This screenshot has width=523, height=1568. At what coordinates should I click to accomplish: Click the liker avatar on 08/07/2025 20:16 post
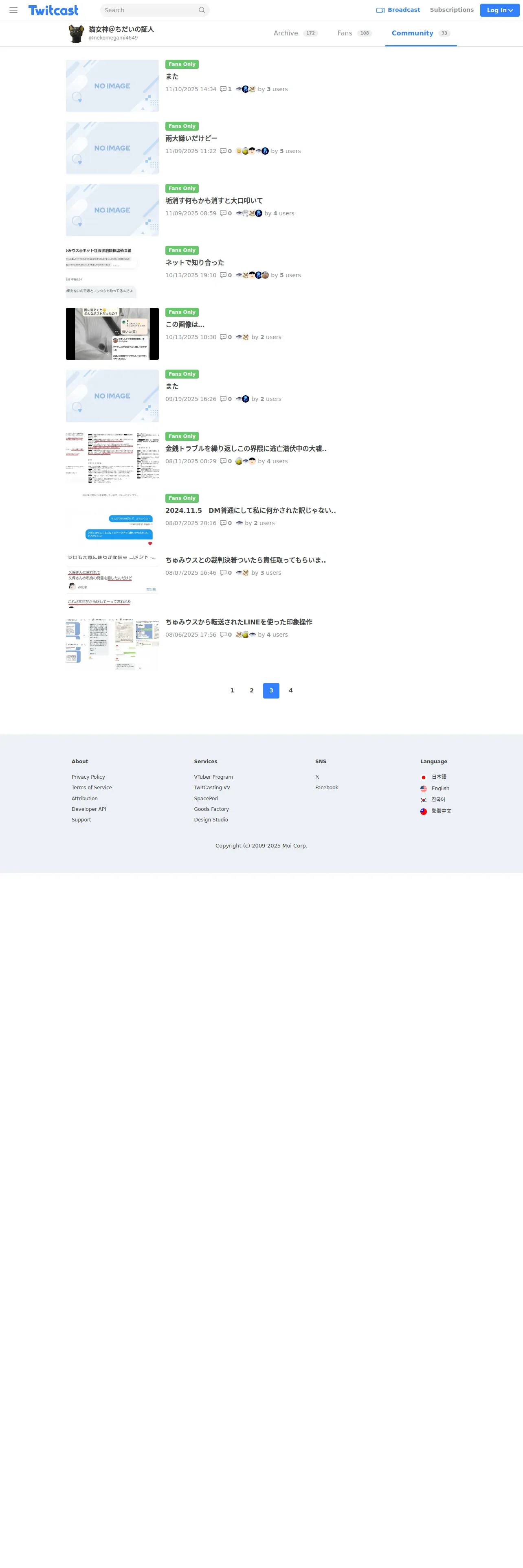click(239, 523)
